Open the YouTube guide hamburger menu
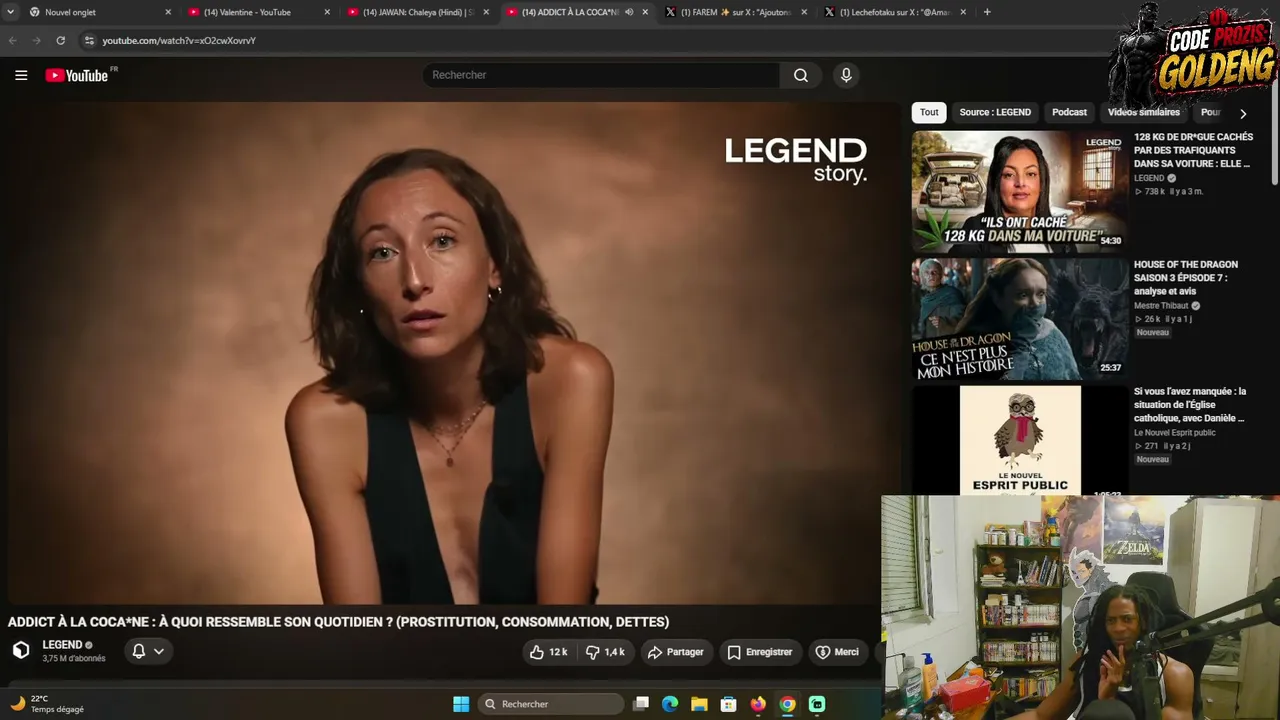 [21, 75]
